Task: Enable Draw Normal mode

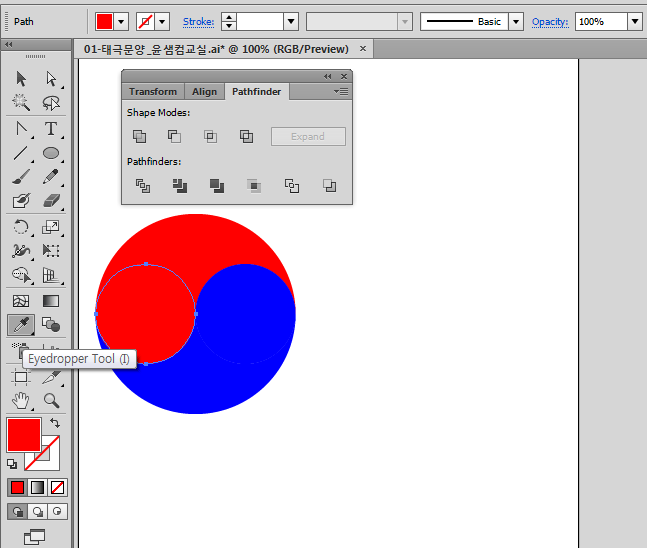Action: point(17,512)
